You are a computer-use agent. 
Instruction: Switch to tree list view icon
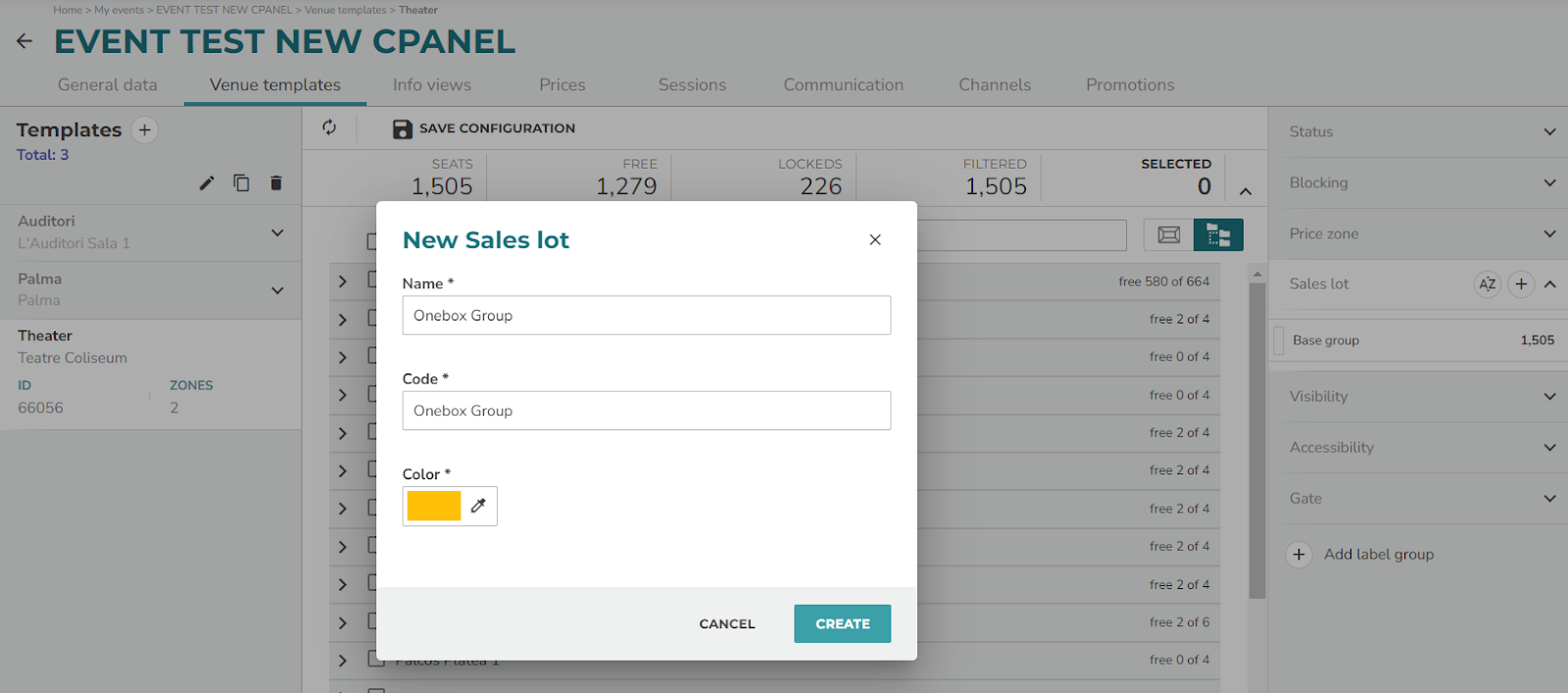pyautogui.click(x=1218, y=234)
